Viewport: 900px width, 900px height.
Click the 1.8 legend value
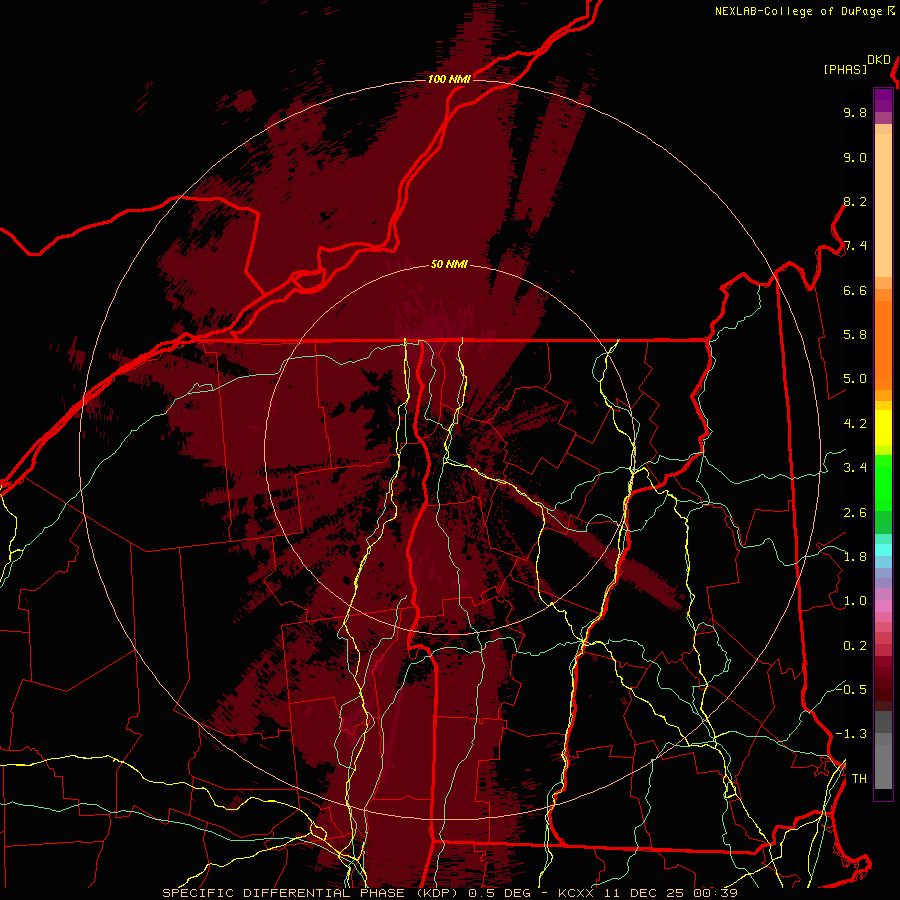[855, 557]
